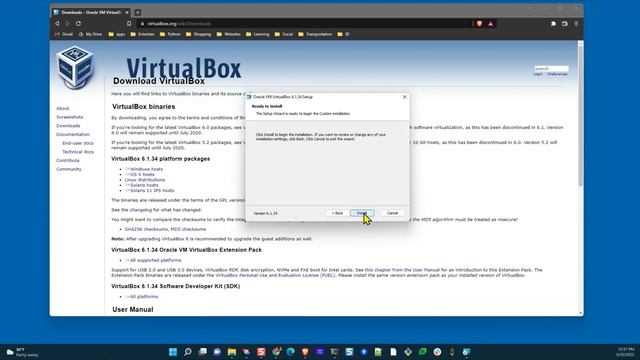Open the MD5 checksums link

[188, 229]
